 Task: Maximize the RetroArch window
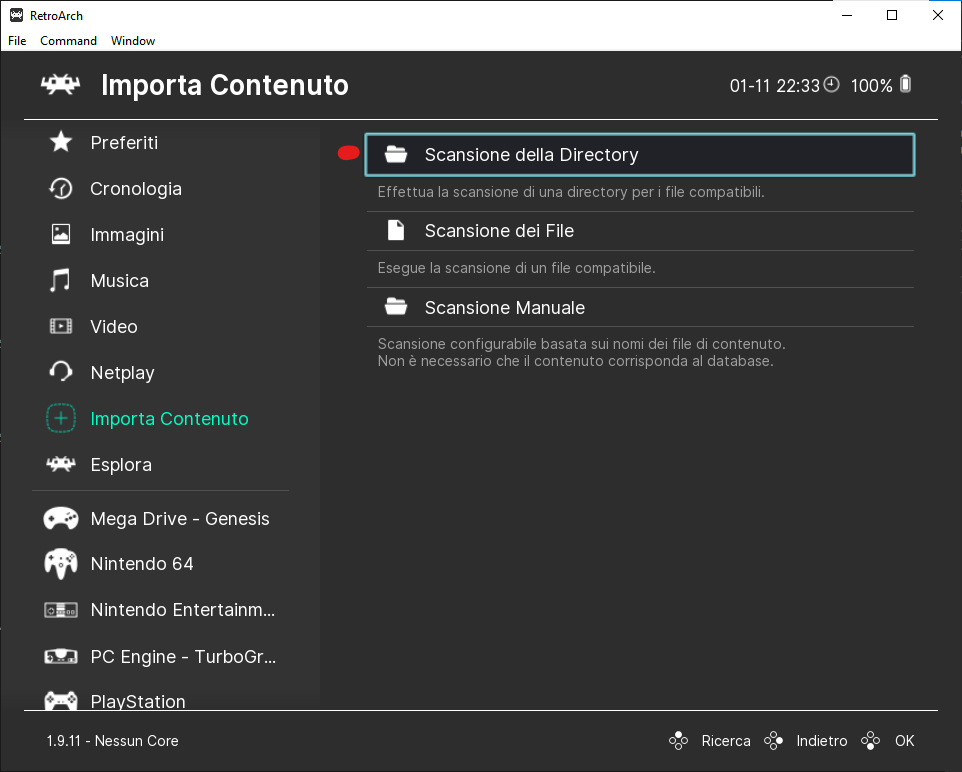[x=892, y=15]
